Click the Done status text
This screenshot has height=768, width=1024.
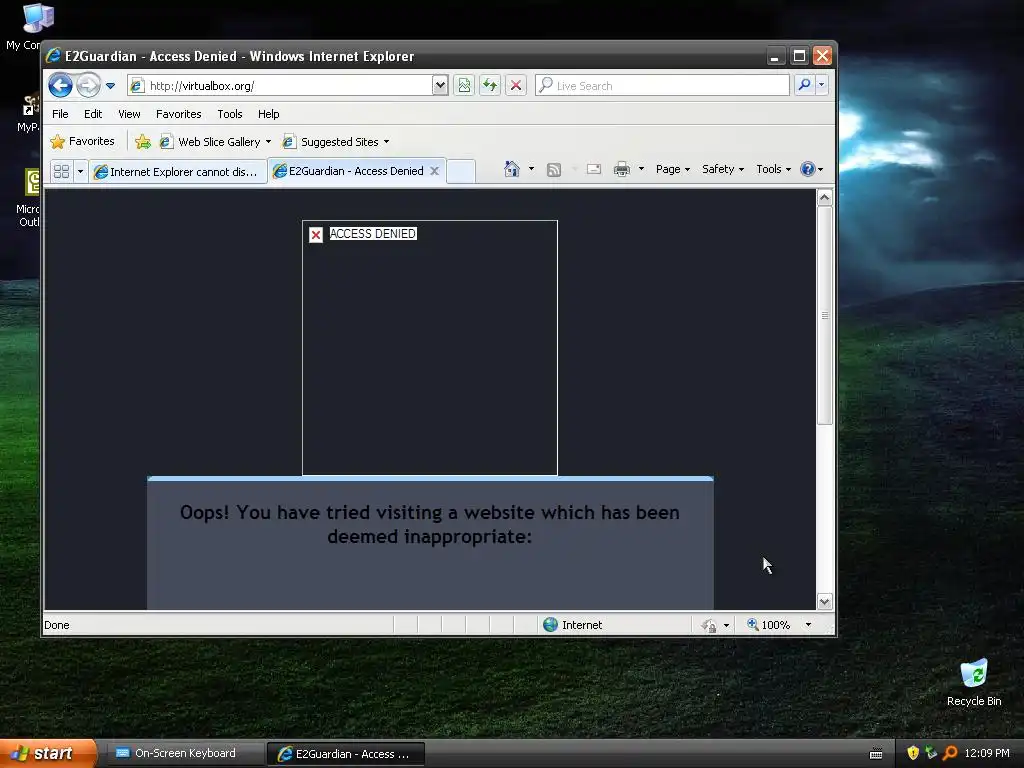coord(57,625)
